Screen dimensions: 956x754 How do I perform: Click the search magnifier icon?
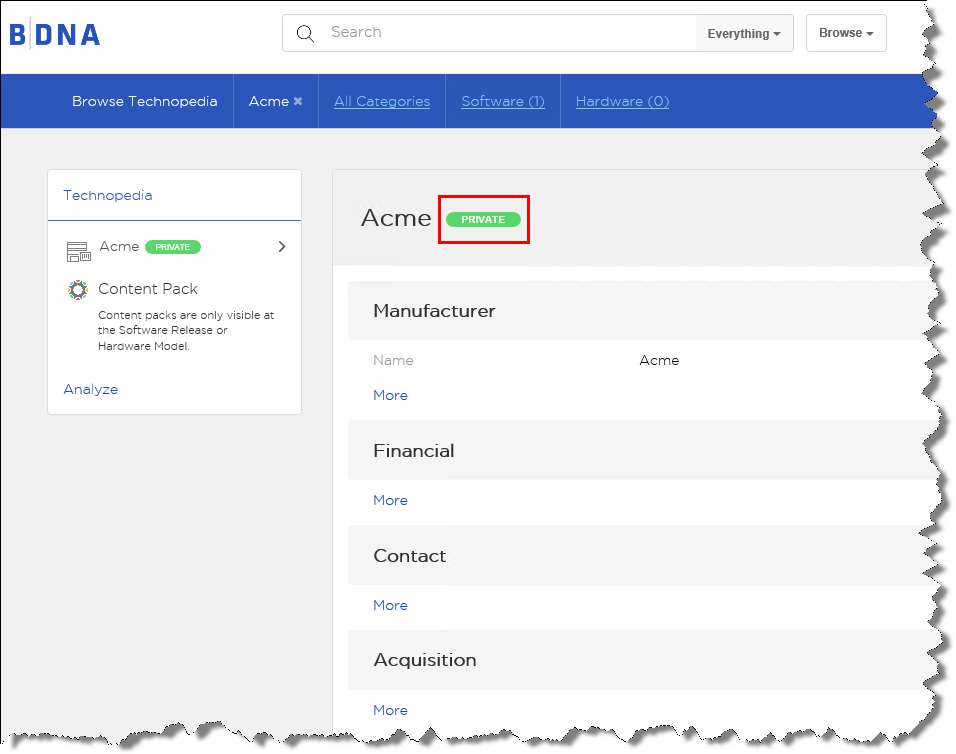305,34
